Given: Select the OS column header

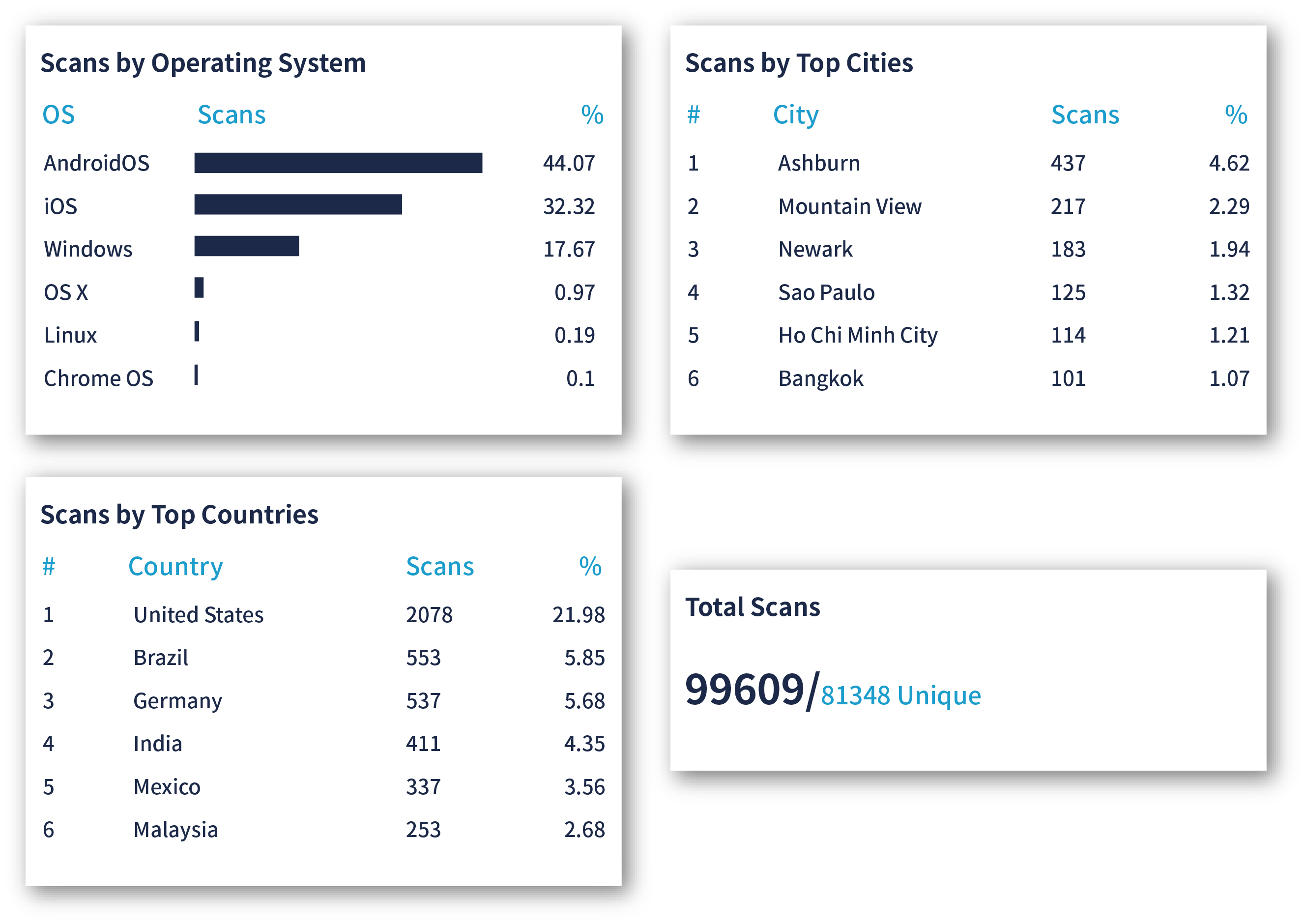Looking at the screenshot, I should click(58, 115).
